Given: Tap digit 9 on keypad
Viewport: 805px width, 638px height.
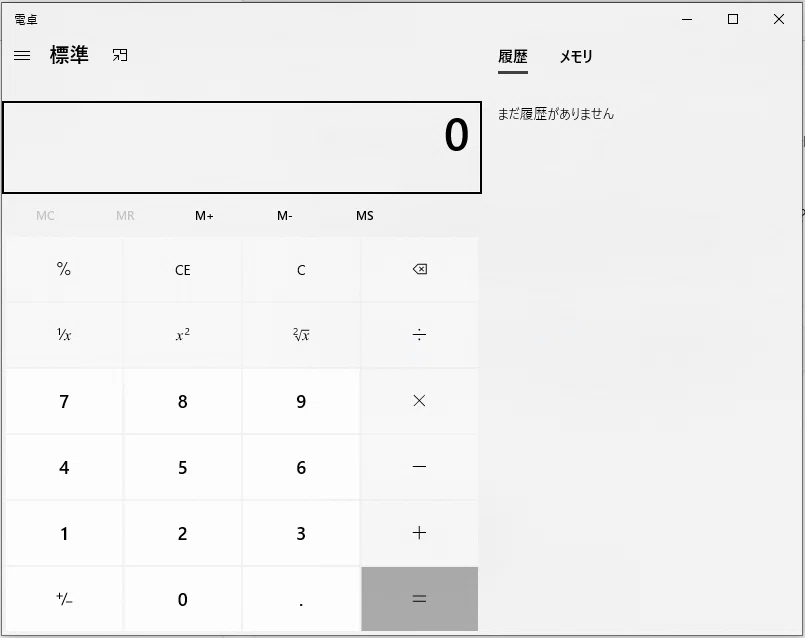Looking at the screenshot, I should click(x=301, y=401).
